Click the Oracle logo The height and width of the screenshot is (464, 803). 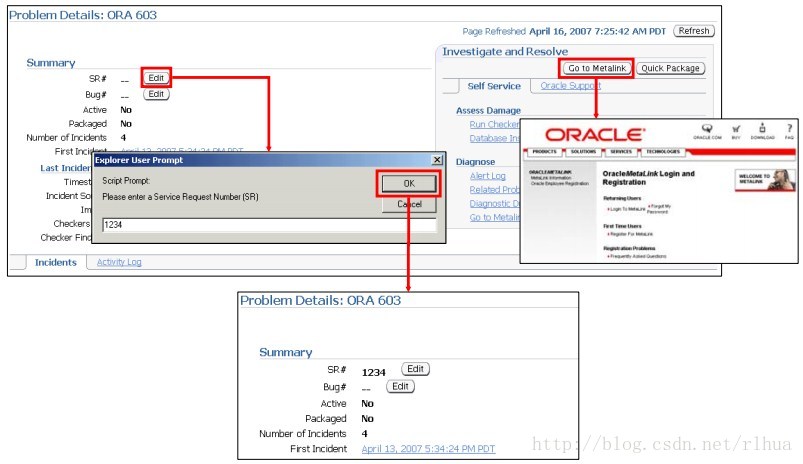(x=595, y=135)
